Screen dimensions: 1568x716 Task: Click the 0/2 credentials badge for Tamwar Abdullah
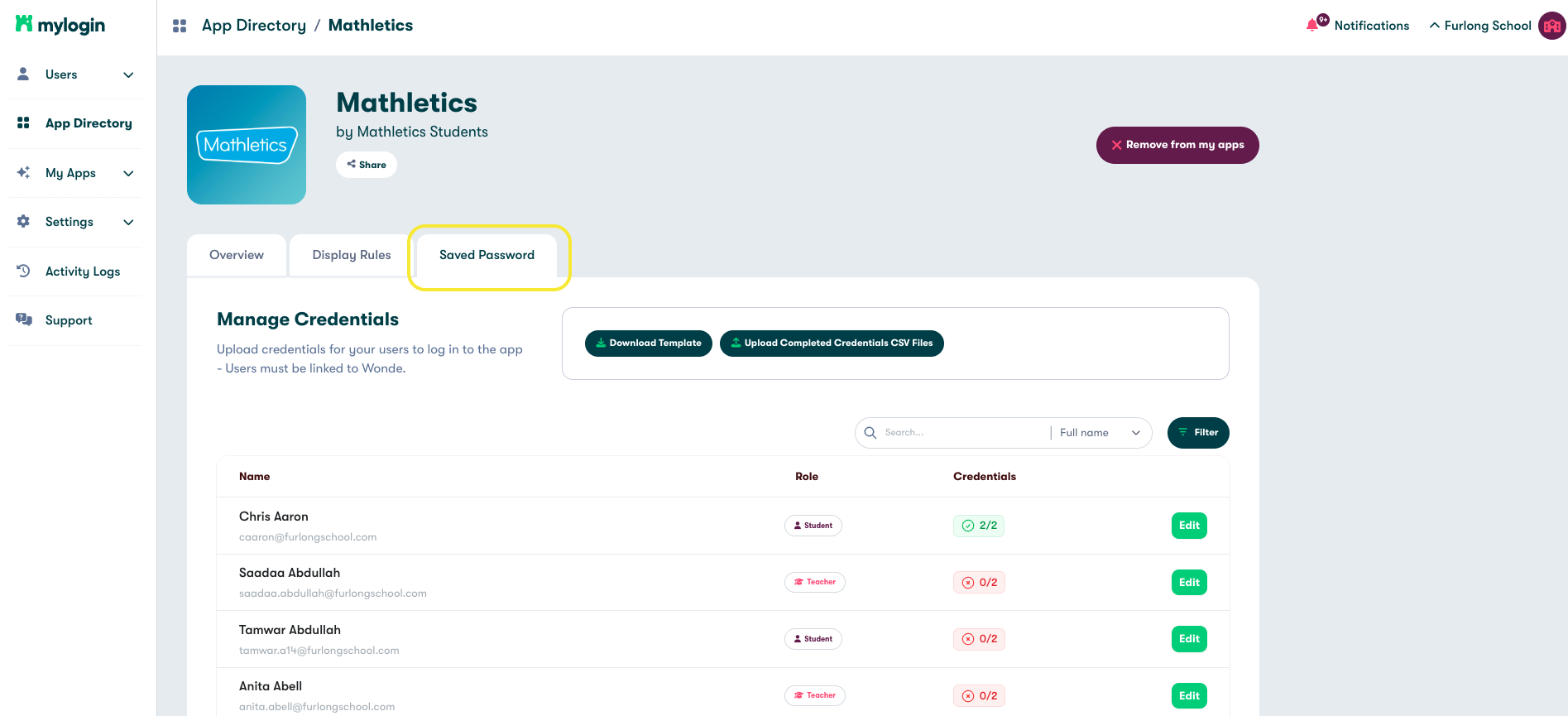pos(979,639)
